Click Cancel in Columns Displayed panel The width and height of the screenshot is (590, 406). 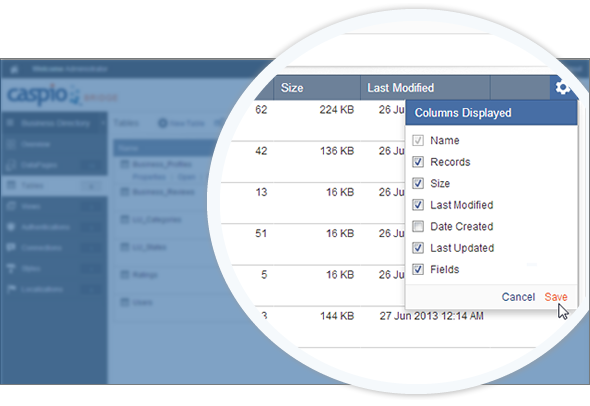(x=518, y=297)
